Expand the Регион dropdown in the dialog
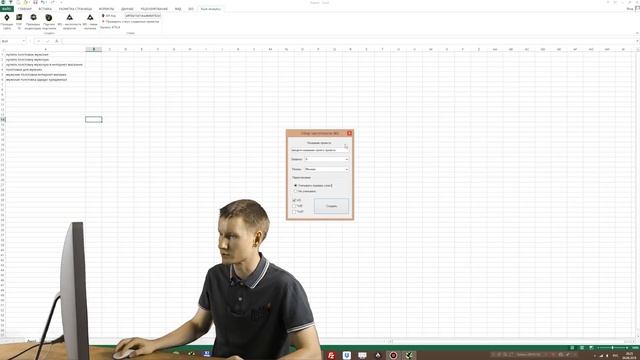The width and height of the screenshot is (640, 360). coord(347,169)
